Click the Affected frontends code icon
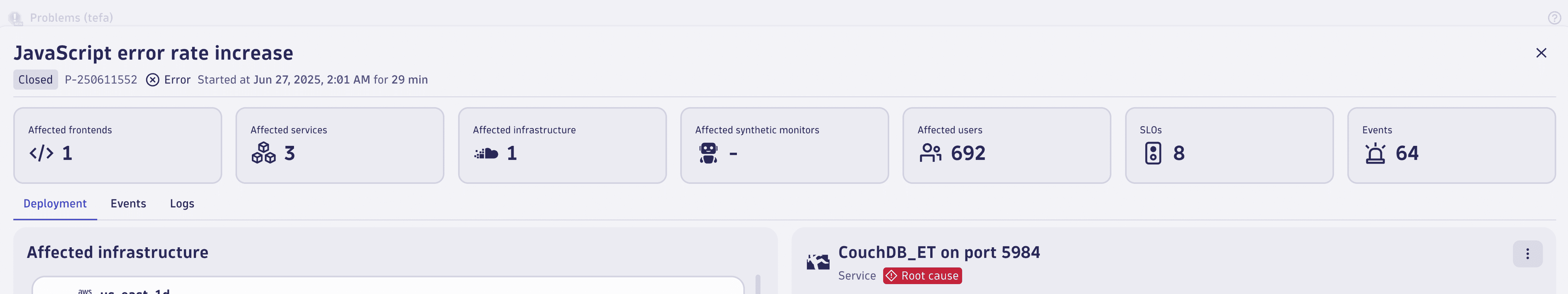Image resolution: width=1568 pixels, height=294 pixels. (41, 153)
